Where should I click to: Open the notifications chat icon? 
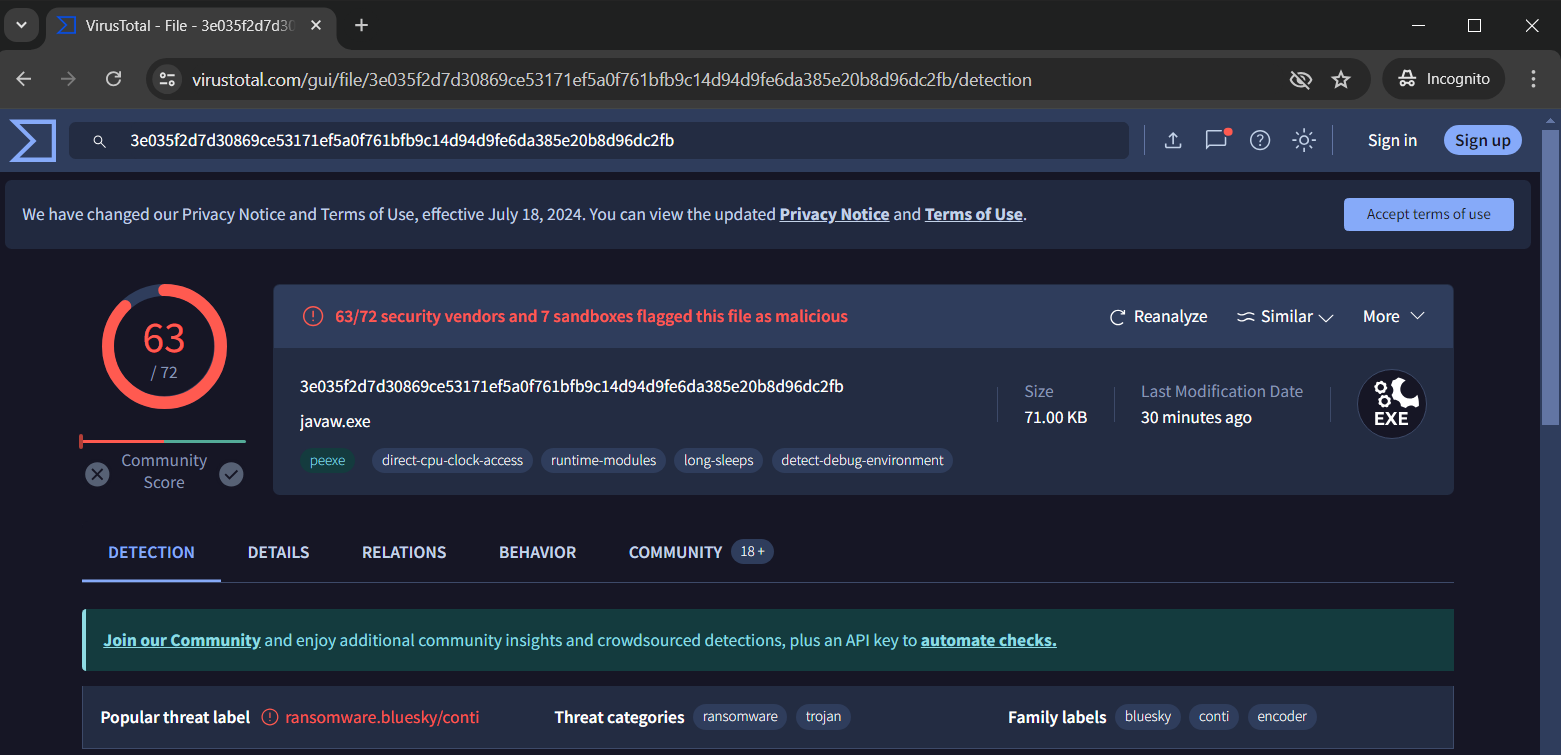(x=1217, y=140)
